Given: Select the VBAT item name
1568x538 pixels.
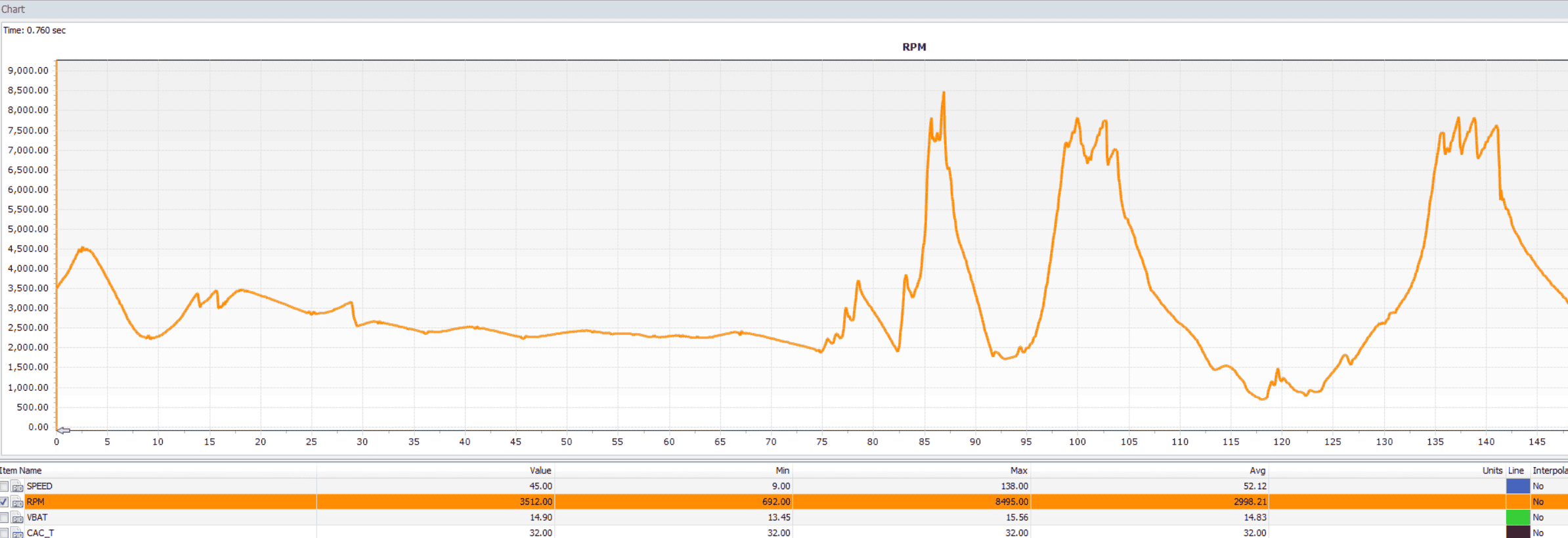Looking at the screenshot, I should [x=37, y=518].
